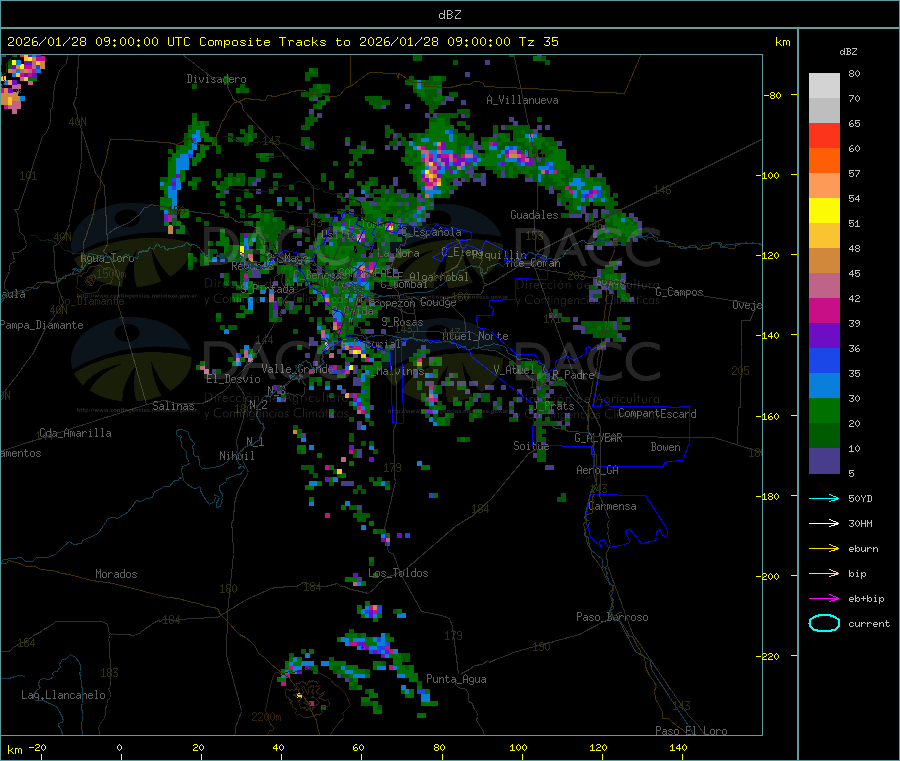
Task: Click the 'V_Atuel' map label
Action: pos(514,370)
